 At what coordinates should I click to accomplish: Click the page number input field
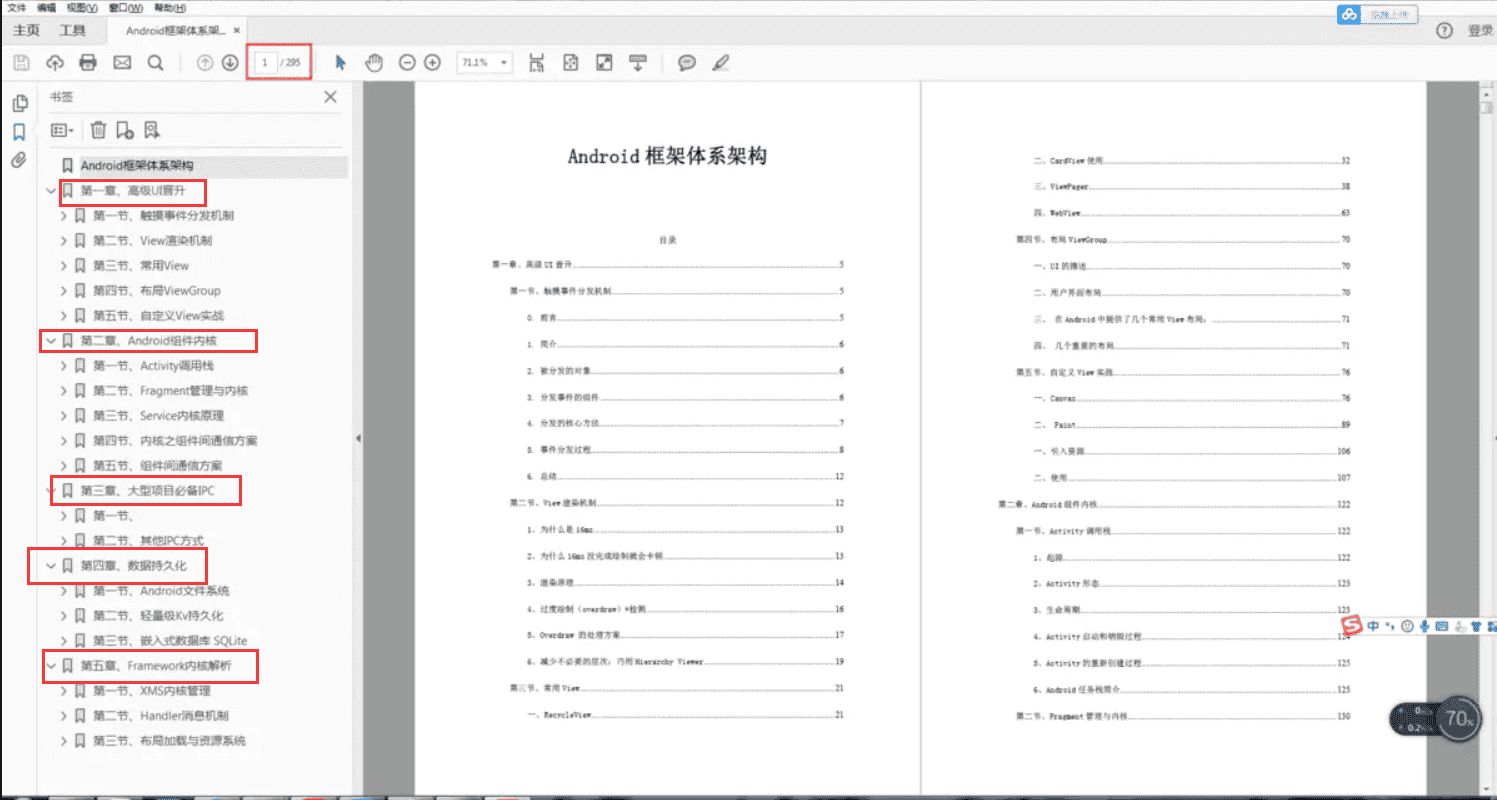point(264,62)
